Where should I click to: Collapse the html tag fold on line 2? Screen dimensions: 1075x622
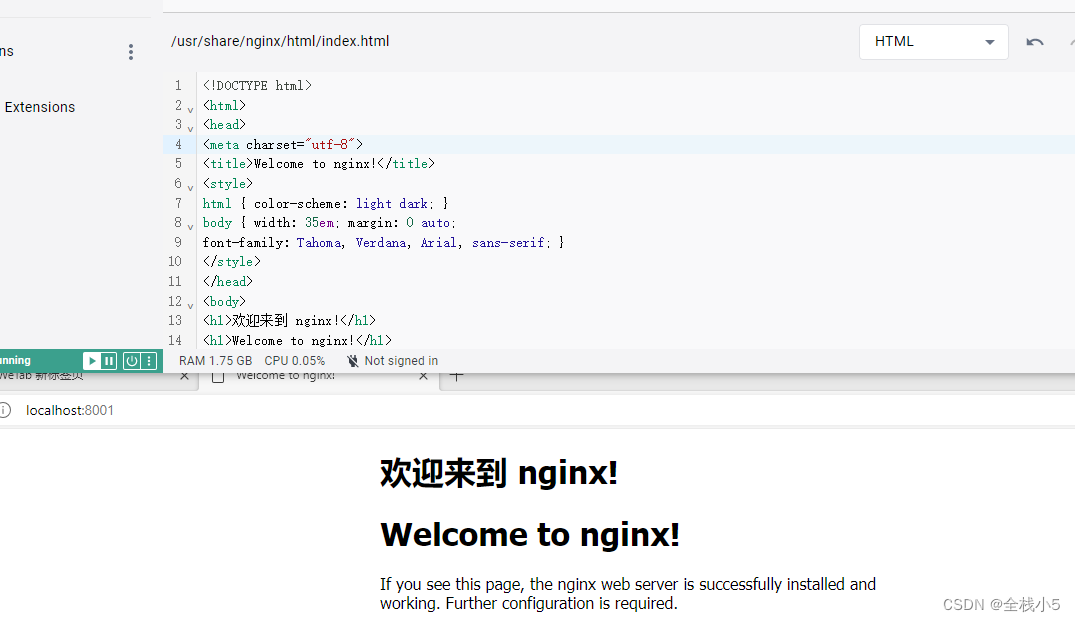(x=191, y=109)
